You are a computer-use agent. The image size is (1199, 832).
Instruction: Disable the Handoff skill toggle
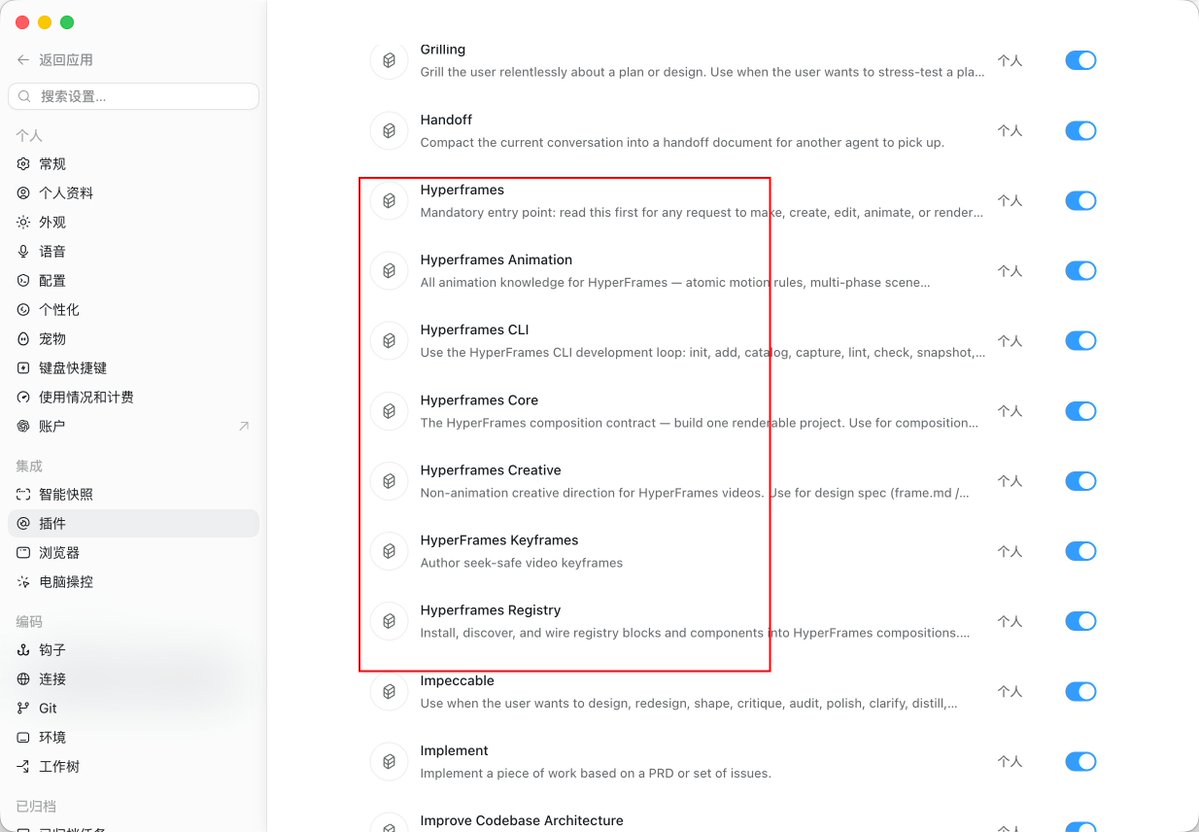point(1080,131)
